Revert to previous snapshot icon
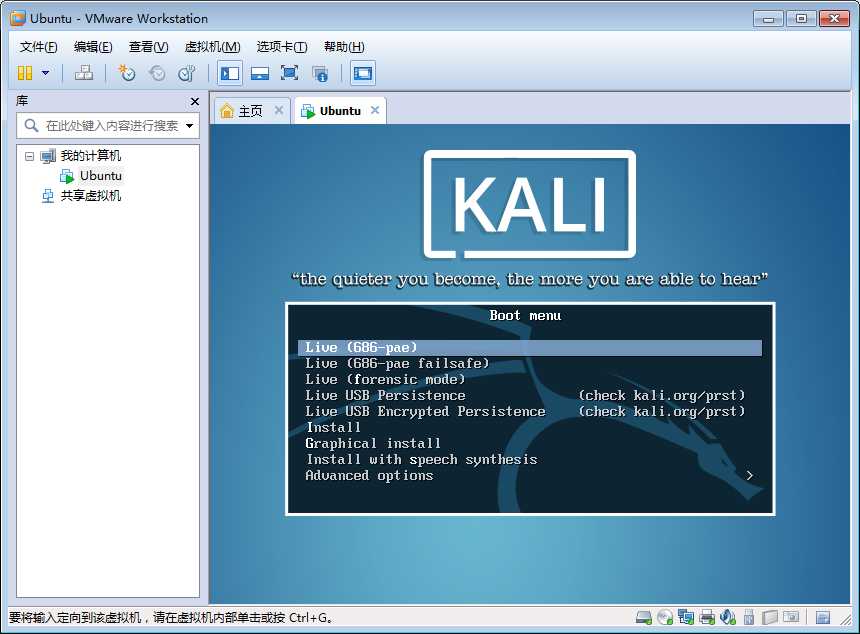 pyautogui.click(x=157, y=73)
